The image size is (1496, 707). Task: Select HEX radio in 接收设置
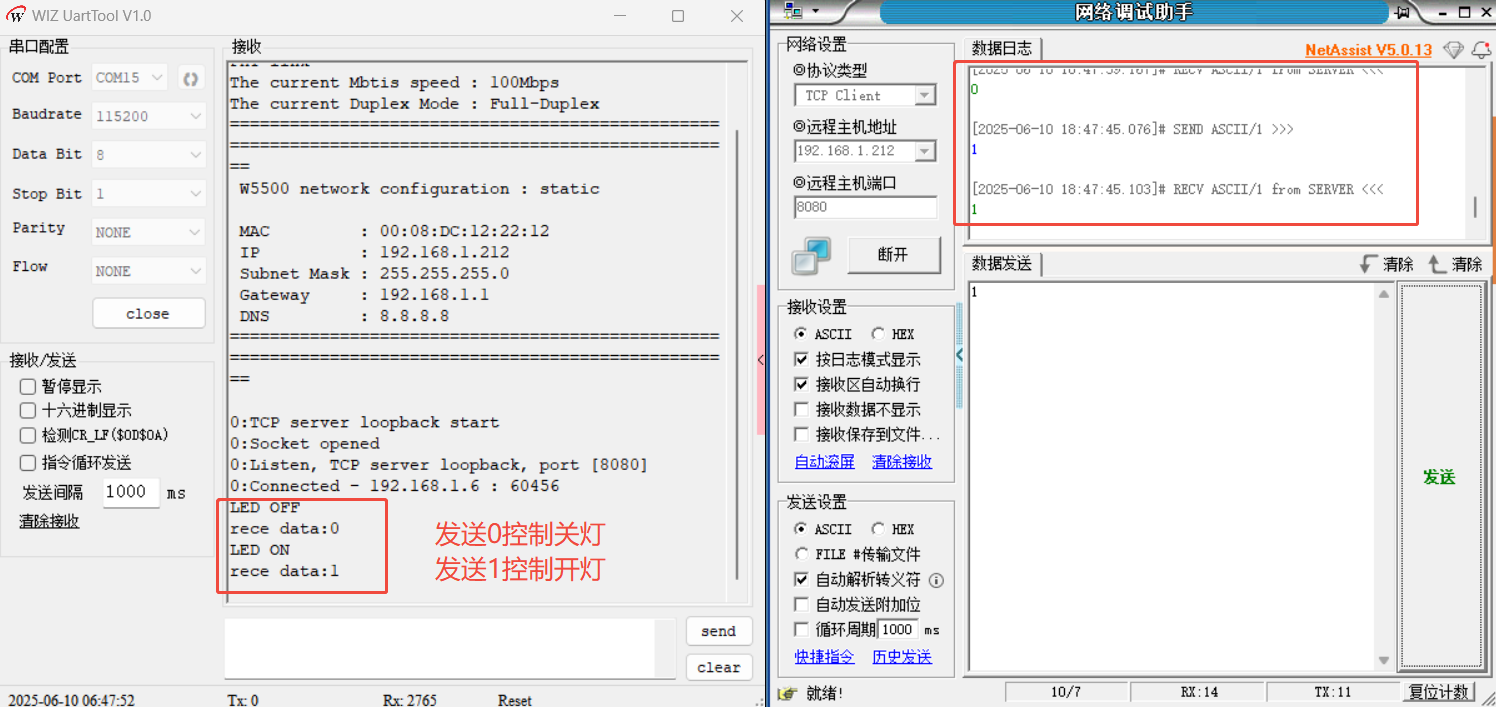pyautogui.click(x=877, y=334)
